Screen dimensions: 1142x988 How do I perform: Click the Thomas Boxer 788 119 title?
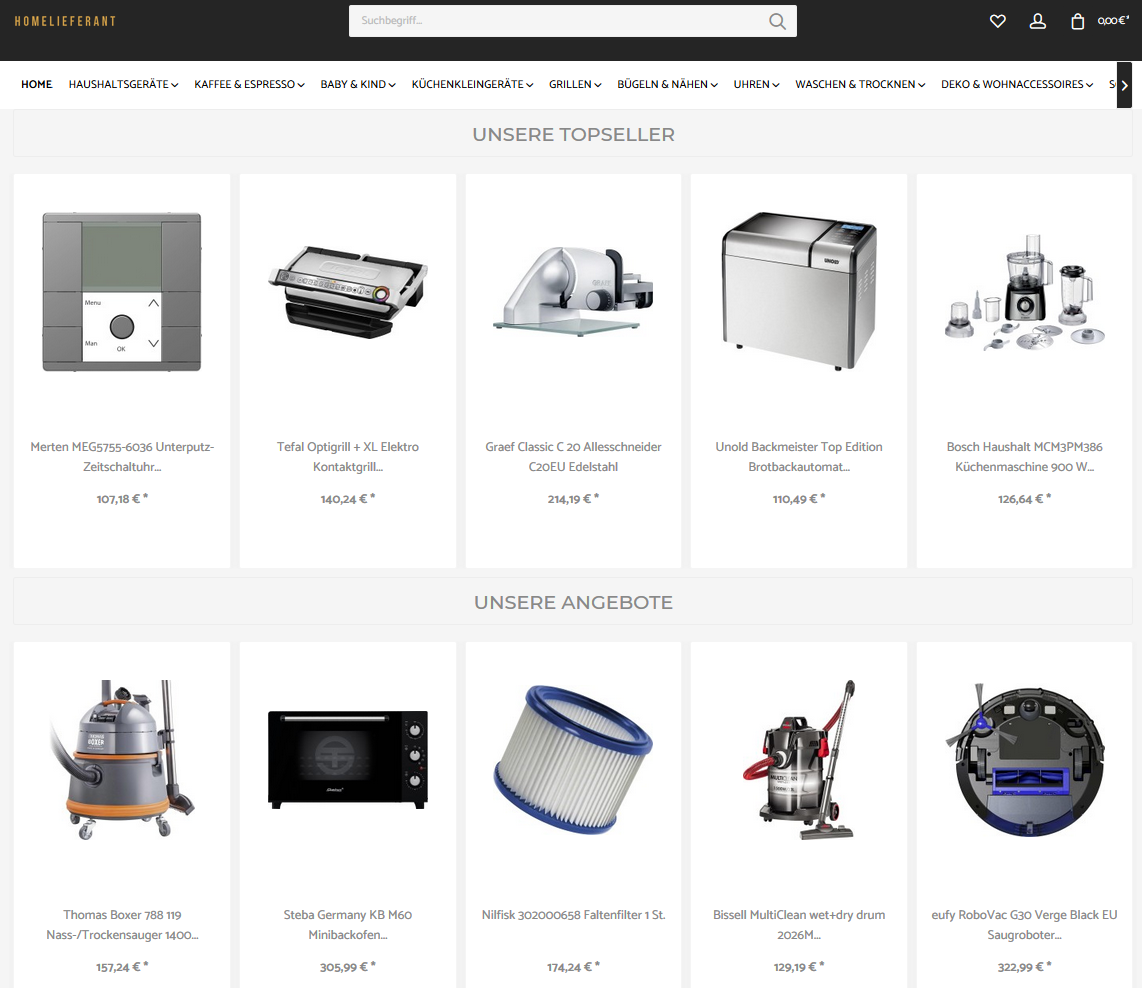pyautogui.click(x=122, y=925)
